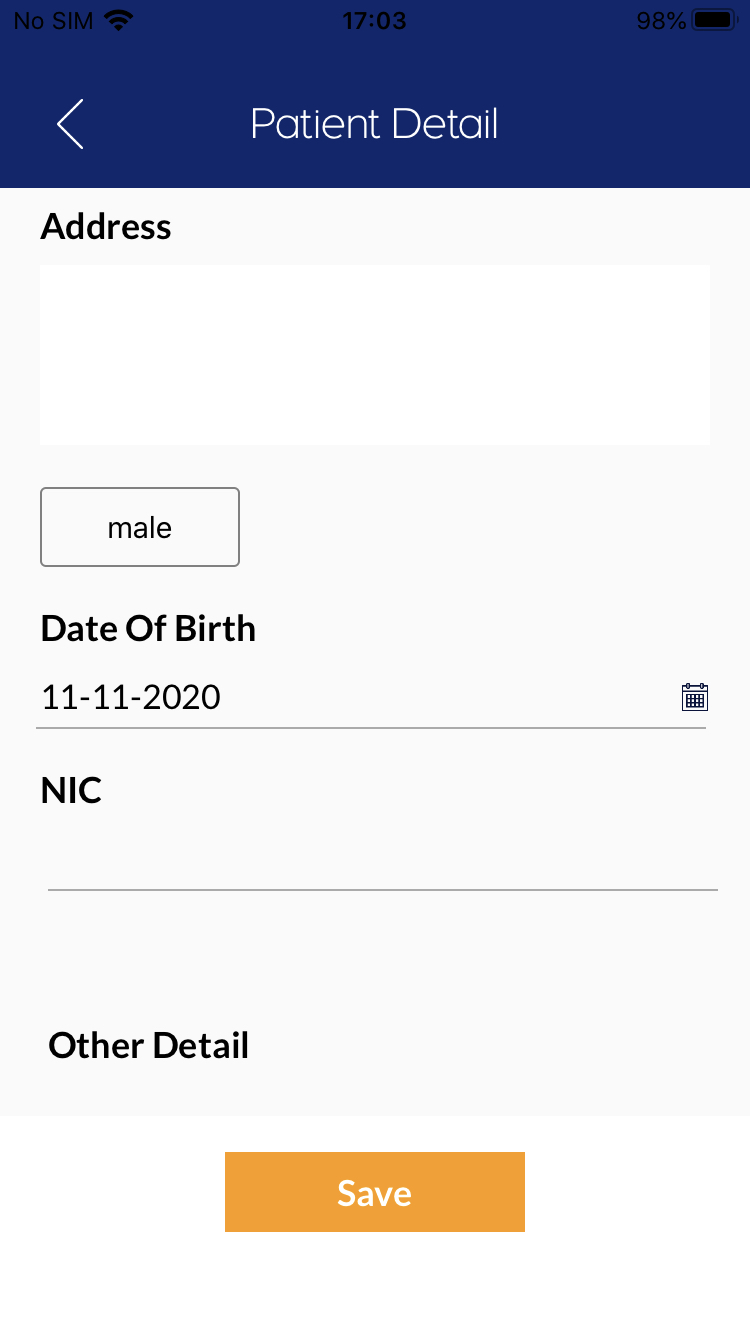
Task: Click inside the Address text box
Action: tap(375, 355)
